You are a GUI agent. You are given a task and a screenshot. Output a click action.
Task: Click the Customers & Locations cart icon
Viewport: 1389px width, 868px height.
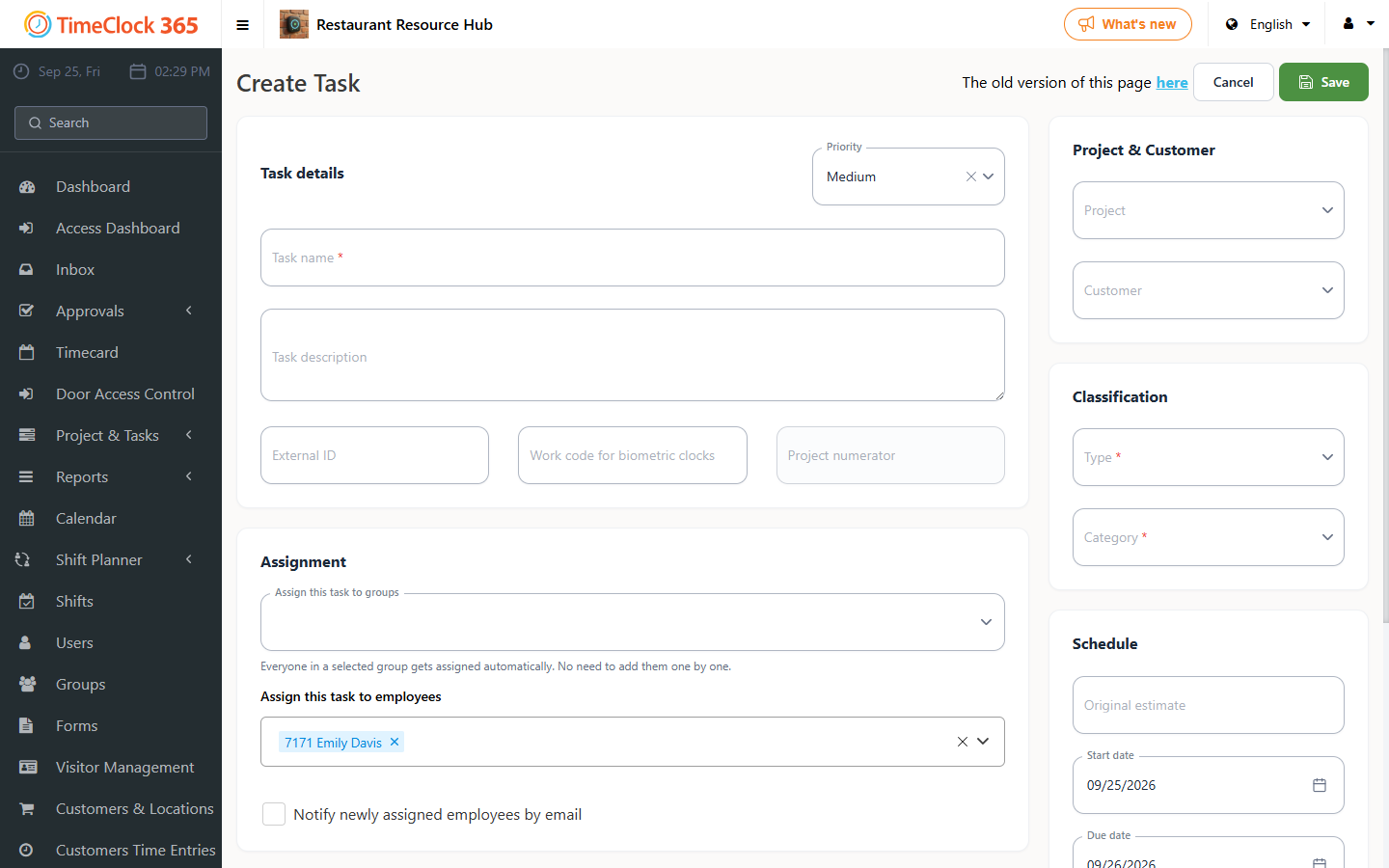point(27,809)
